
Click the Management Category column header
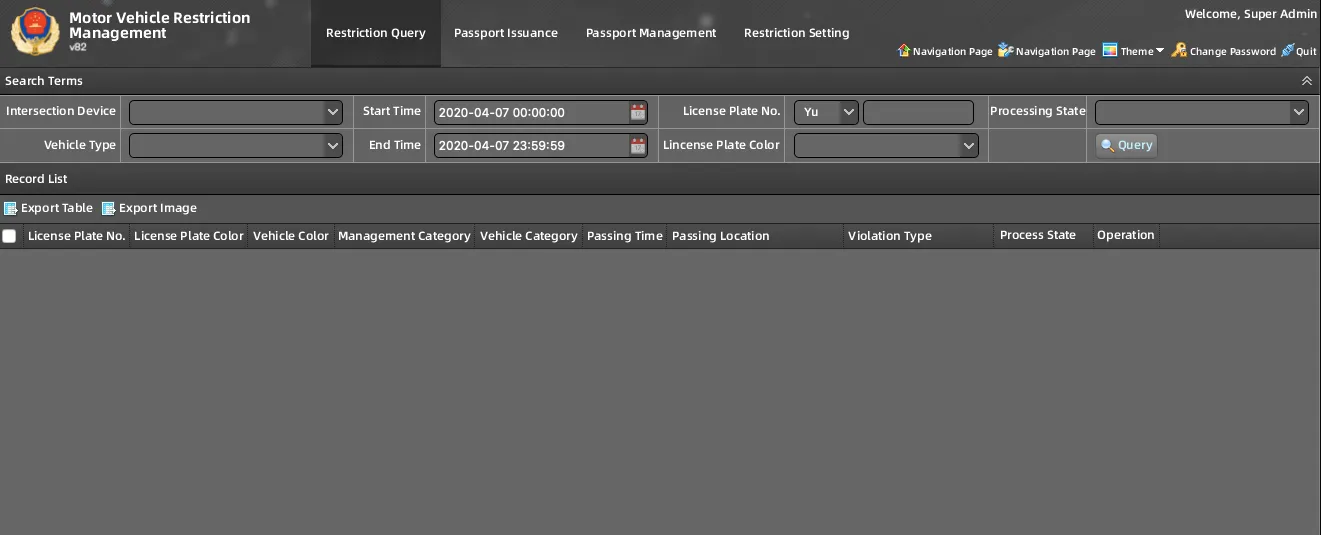pyautogui.click(x=404, y=236)
